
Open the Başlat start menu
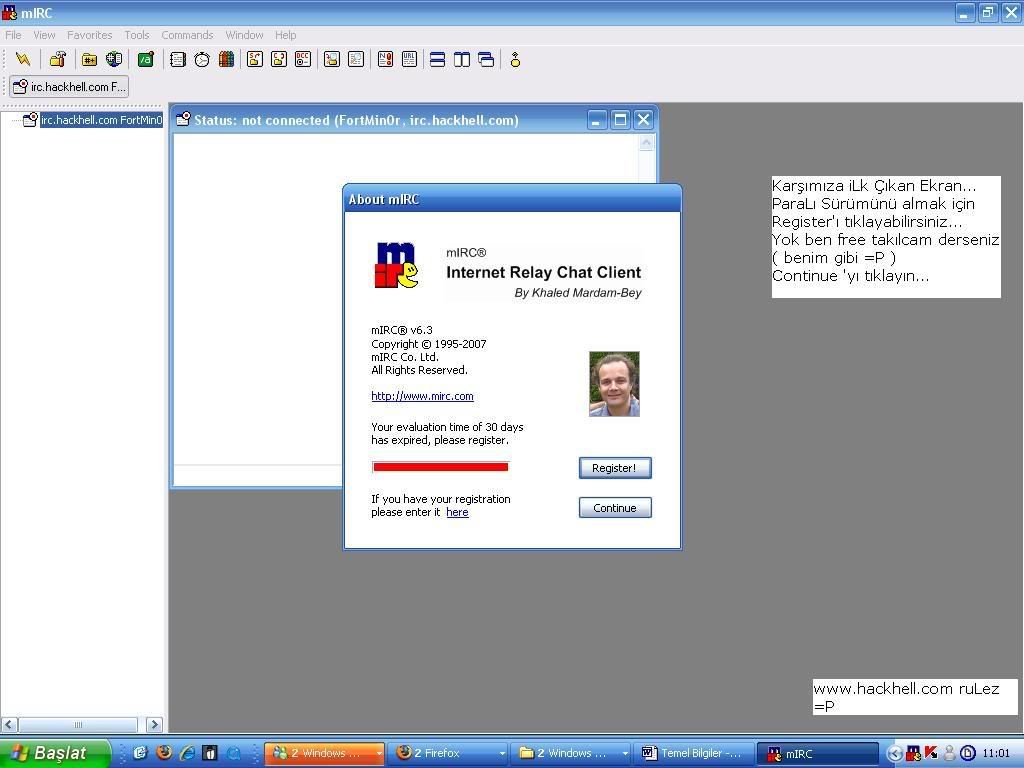[54, 753]
